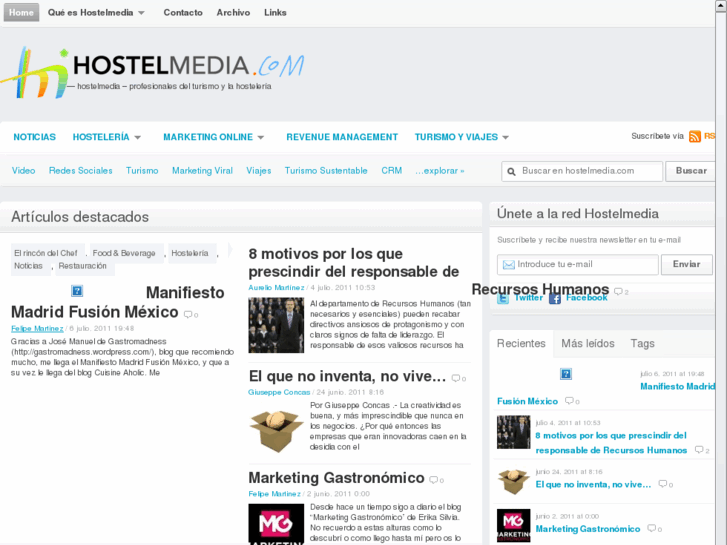The width and height of the screenshot is (727, 545).
Task: Expand the Marketing Online menu arrow
Action: [261, 137]
